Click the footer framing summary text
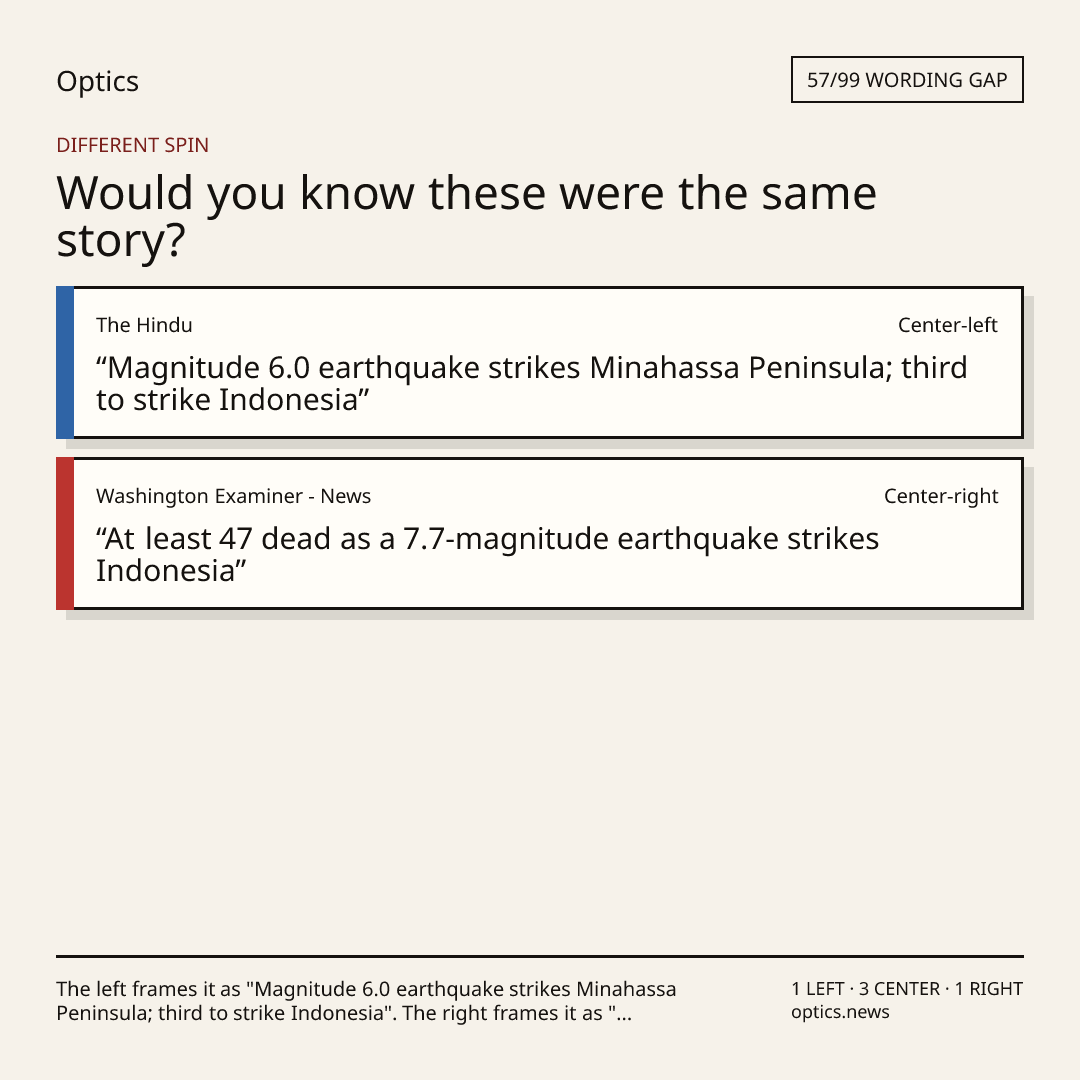The height and width of the screenshot is (1080, 1080). coord(366,1001)
